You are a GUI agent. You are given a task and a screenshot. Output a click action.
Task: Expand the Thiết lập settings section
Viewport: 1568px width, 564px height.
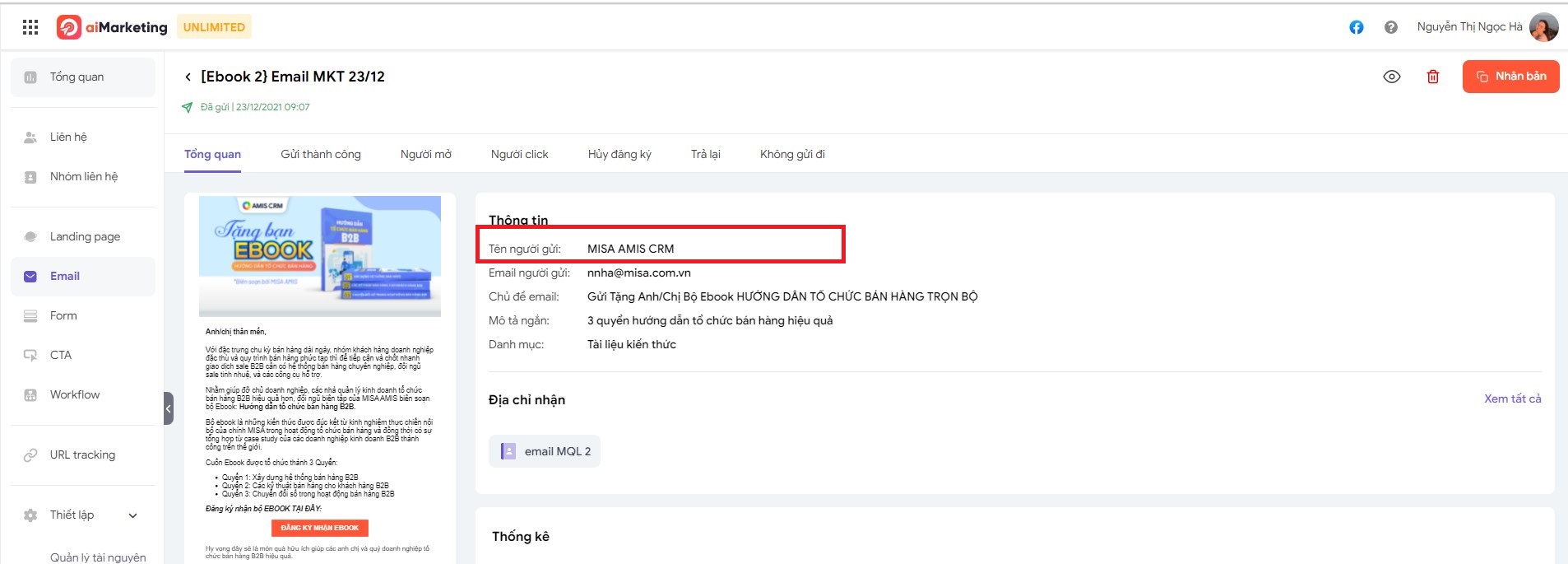[83, 515]
